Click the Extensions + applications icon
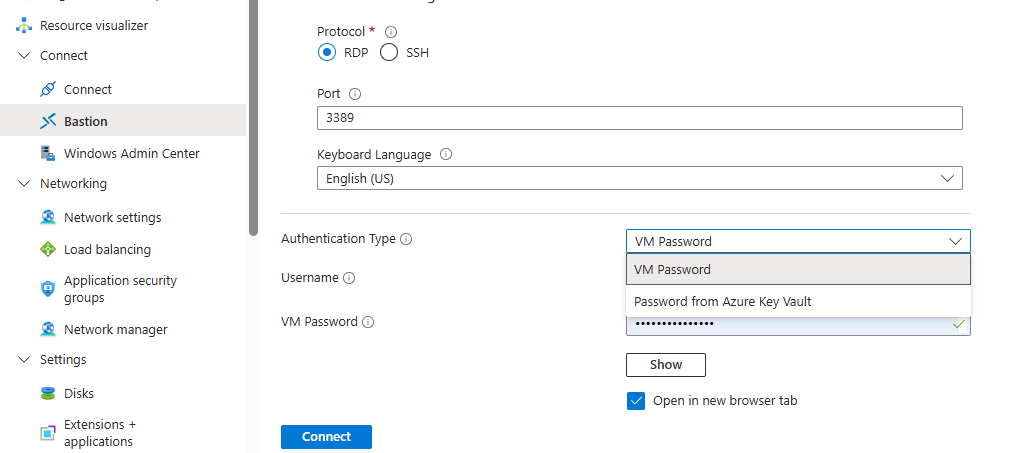Screen dimensions: 1017x453 [x=47, y=433]
